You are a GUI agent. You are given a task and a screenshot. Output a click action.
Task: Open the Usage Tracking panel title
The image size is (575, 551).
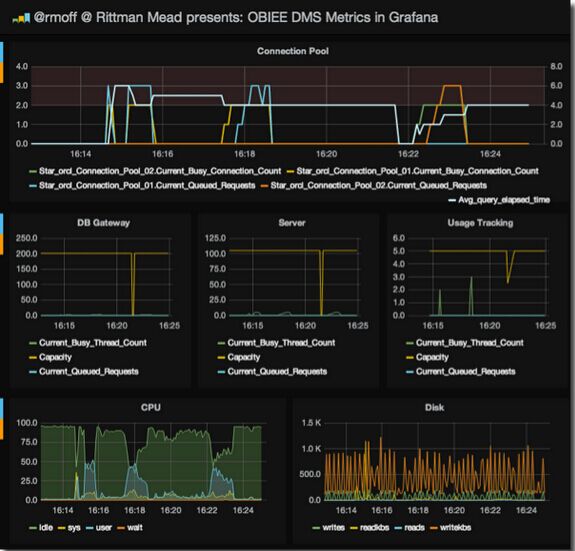(480, 223)
